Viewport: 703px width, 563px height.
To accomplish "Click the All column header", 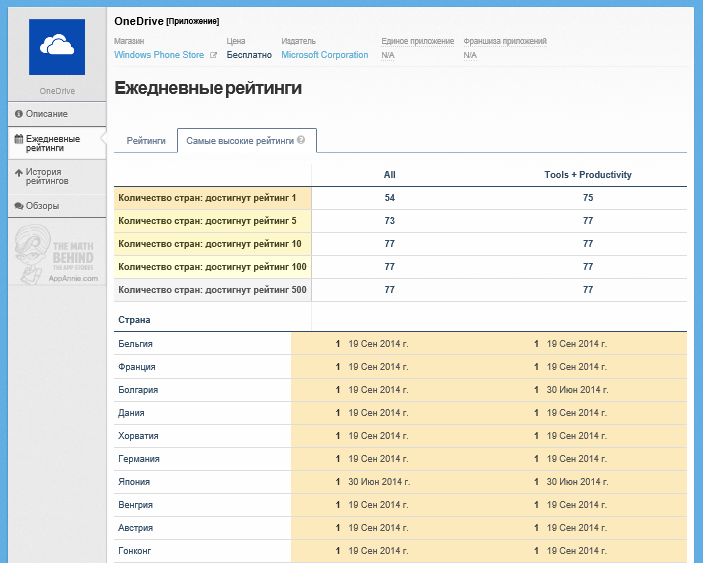I will point(390,175).
